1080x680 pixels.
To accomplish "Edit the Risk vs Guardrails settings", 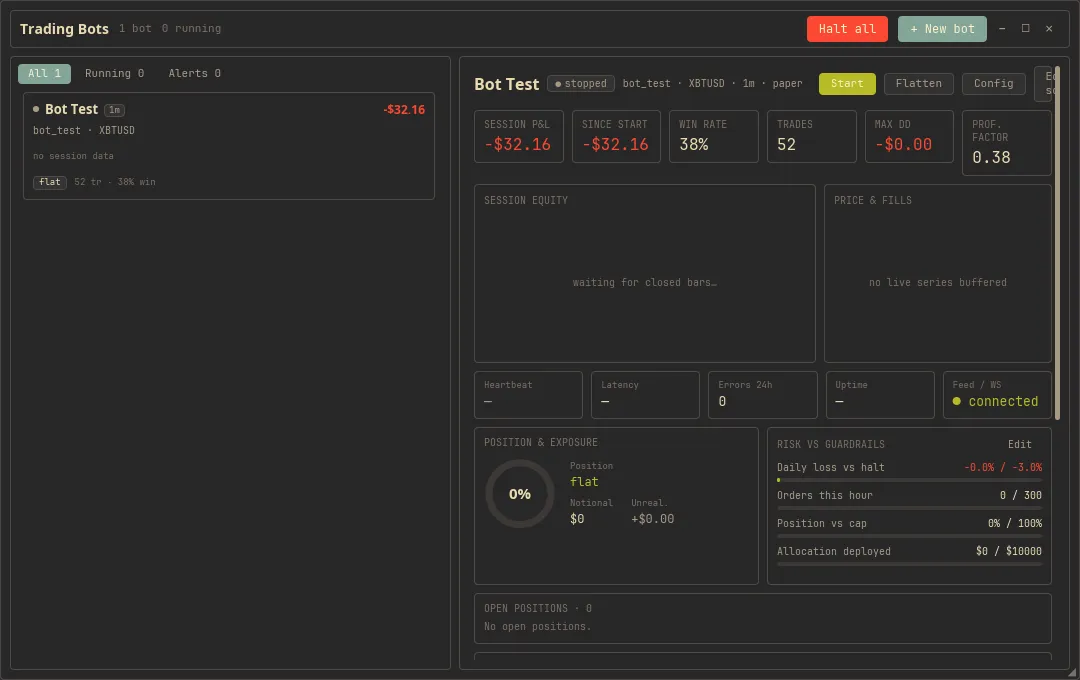I will click(1019, 444).
